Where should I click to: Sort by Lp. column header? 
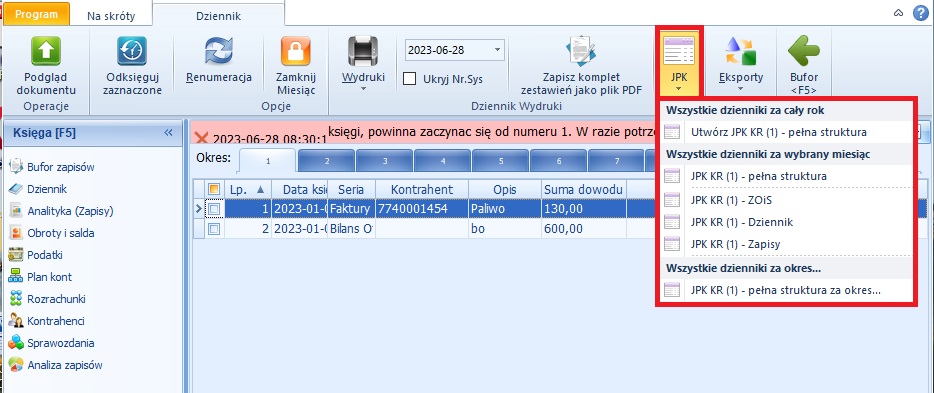point(247,189)
